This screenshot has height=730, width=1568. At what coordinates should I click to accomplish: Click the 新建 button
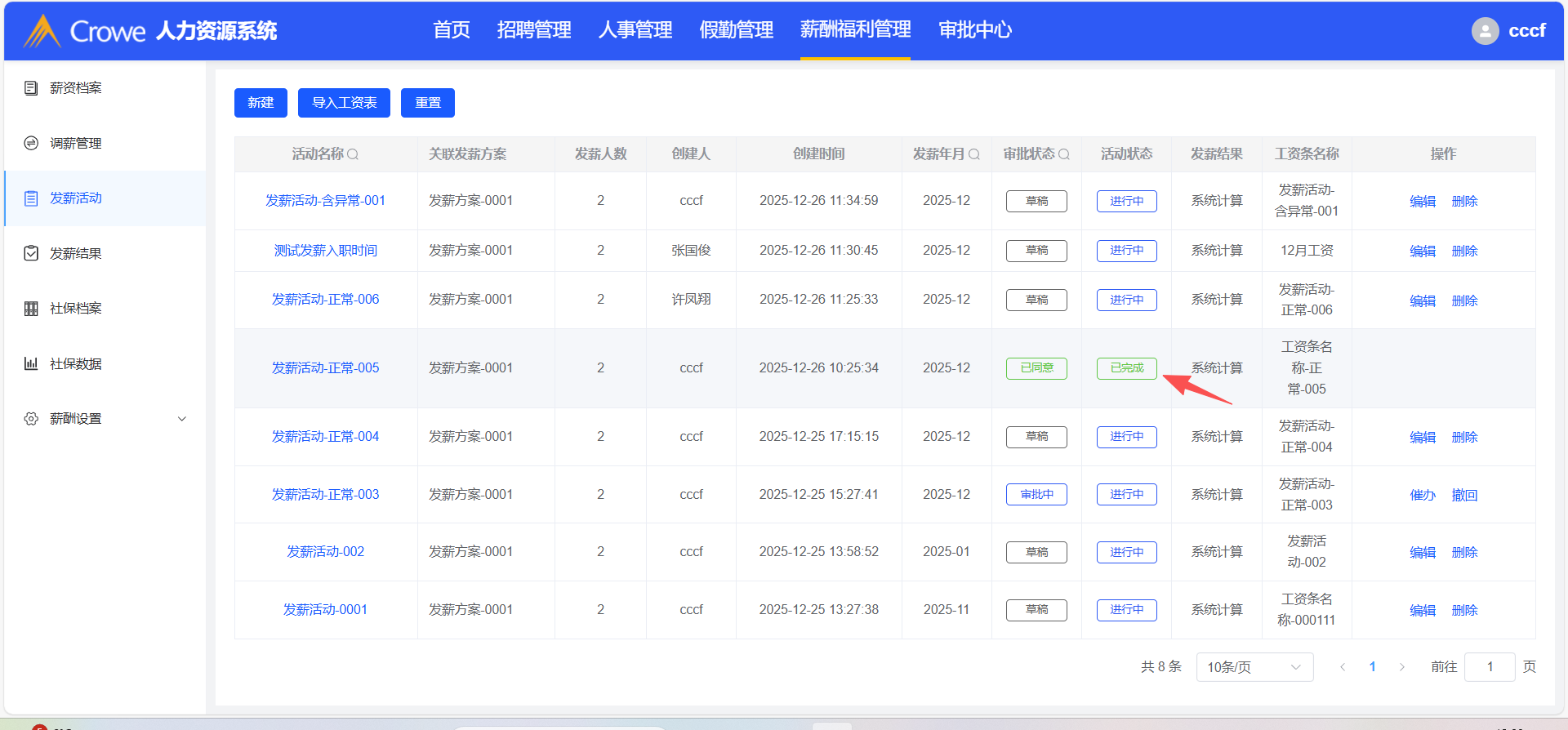click(x=261, y=103)
